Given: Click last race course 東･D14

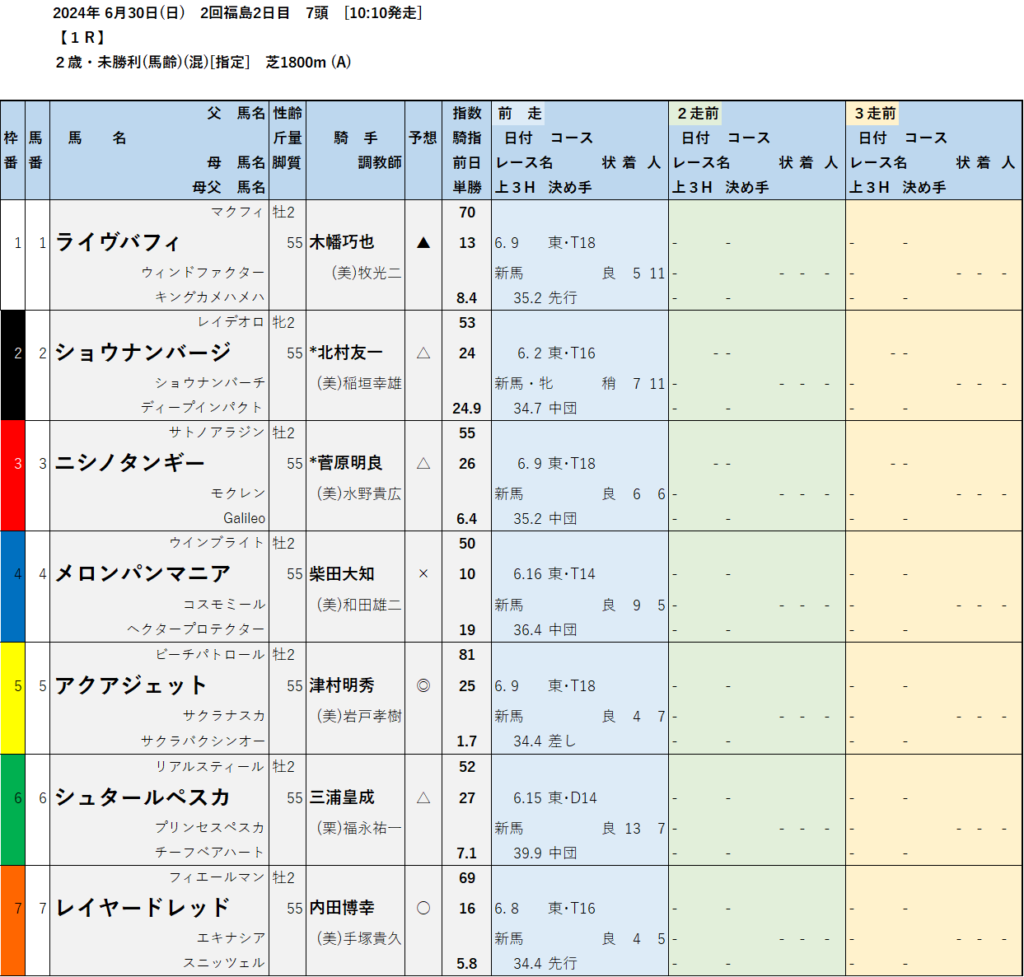Looking at the screenshot, I should tap(572, 797).
